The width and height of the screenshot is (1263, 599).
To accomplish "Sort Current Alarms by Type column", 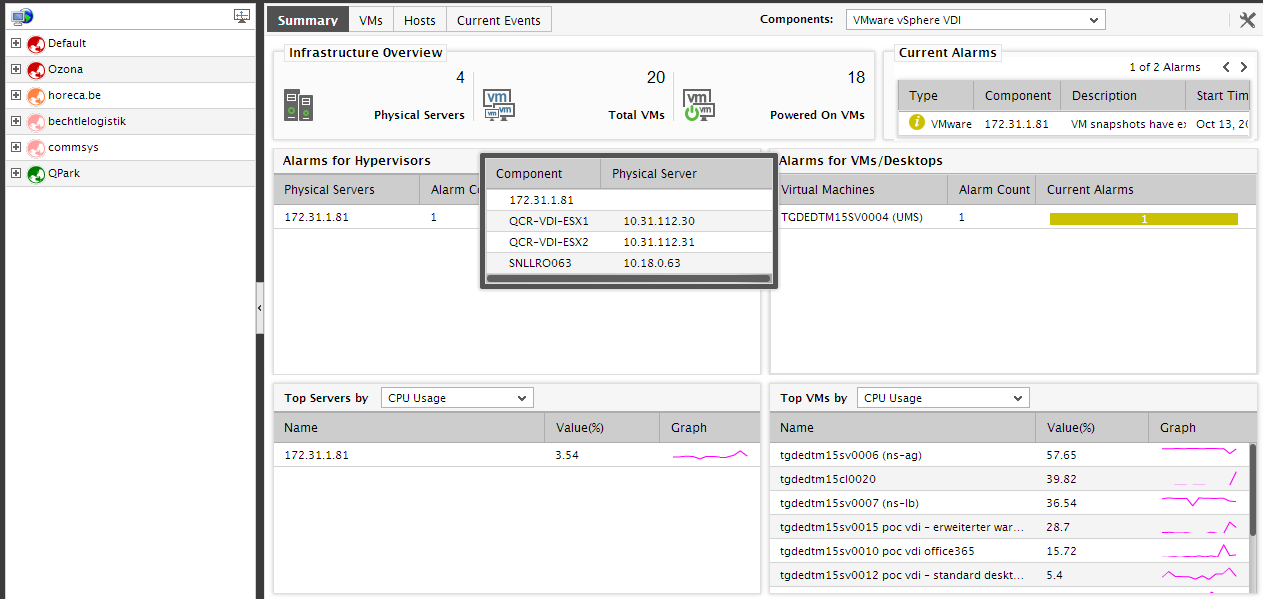I will pyautogui.click(x=935, y=96).
